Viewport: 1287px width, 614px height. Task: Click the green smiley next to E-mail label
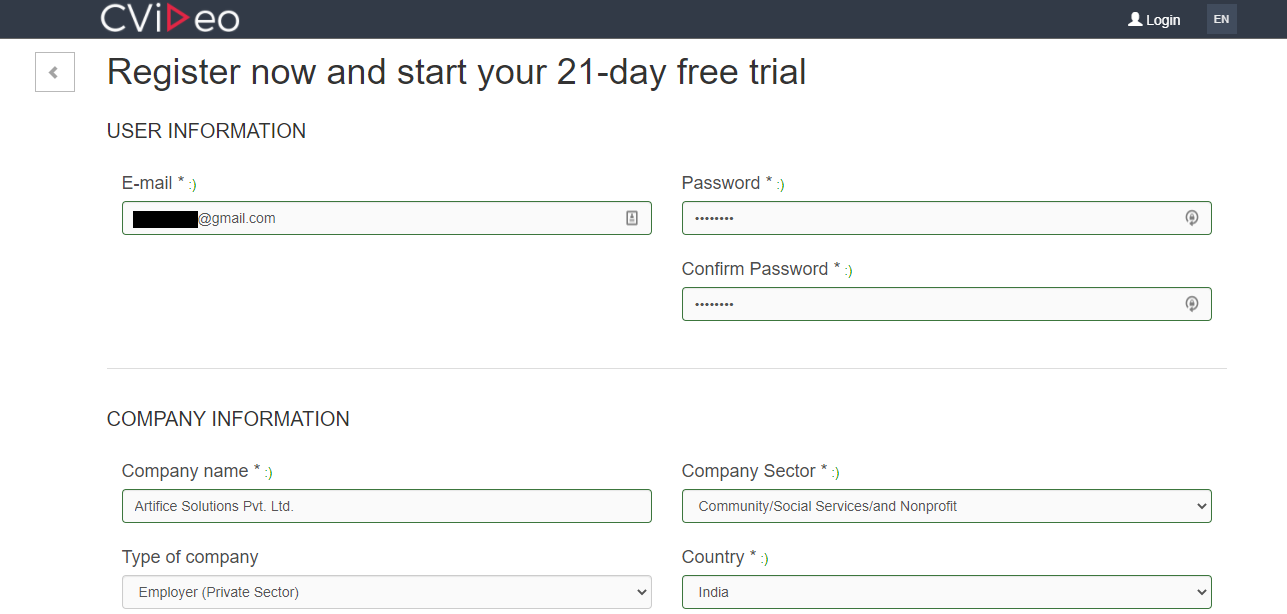(x=193, y=185)
